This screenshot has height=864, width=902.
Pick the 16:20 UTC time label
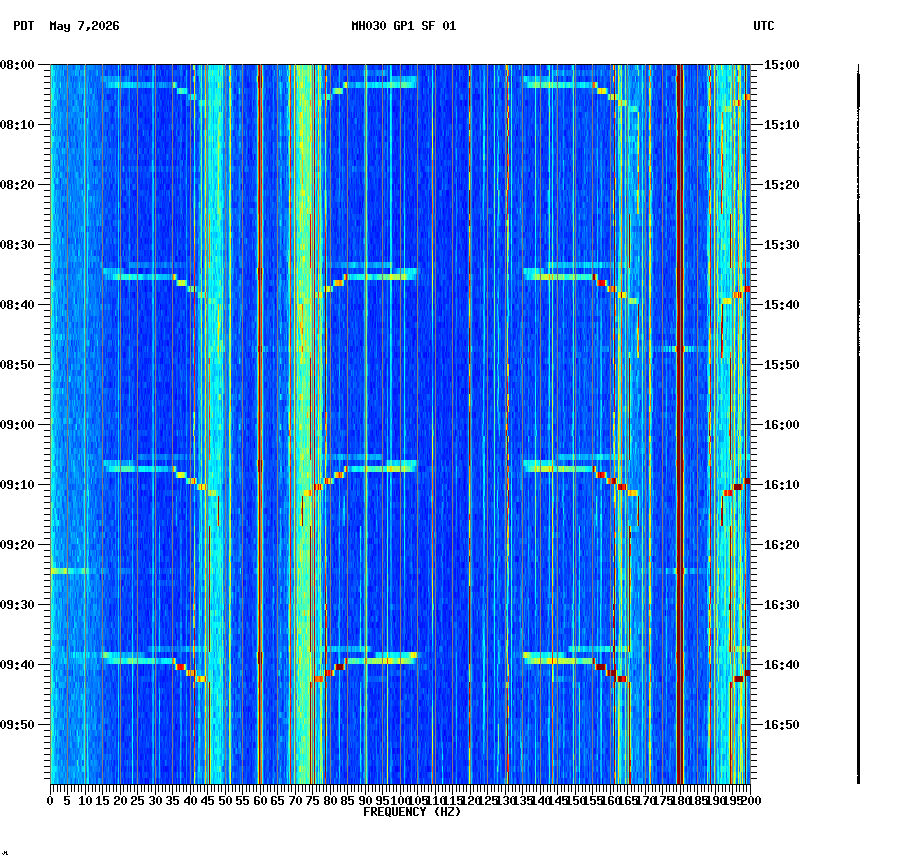[782, 545]
